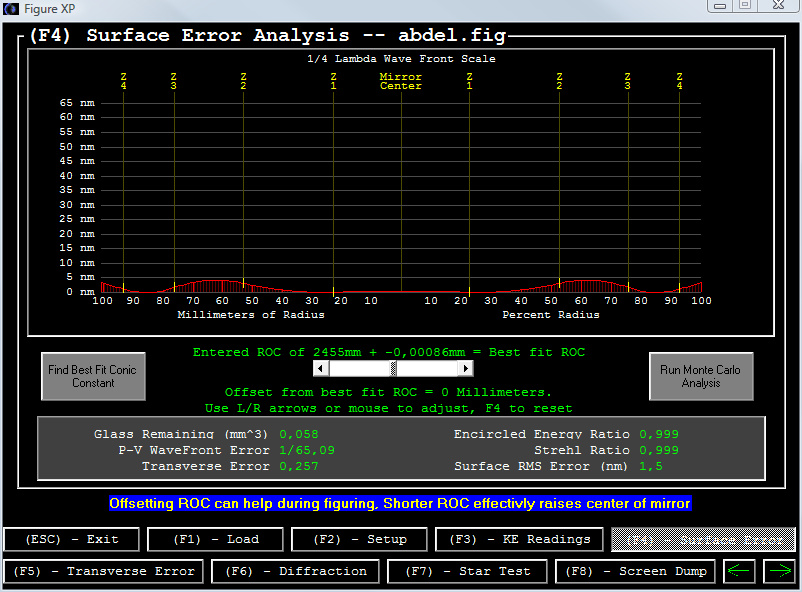
Task: Click the Strehl Ratio value 0,999
Action: tap(659, 450)
